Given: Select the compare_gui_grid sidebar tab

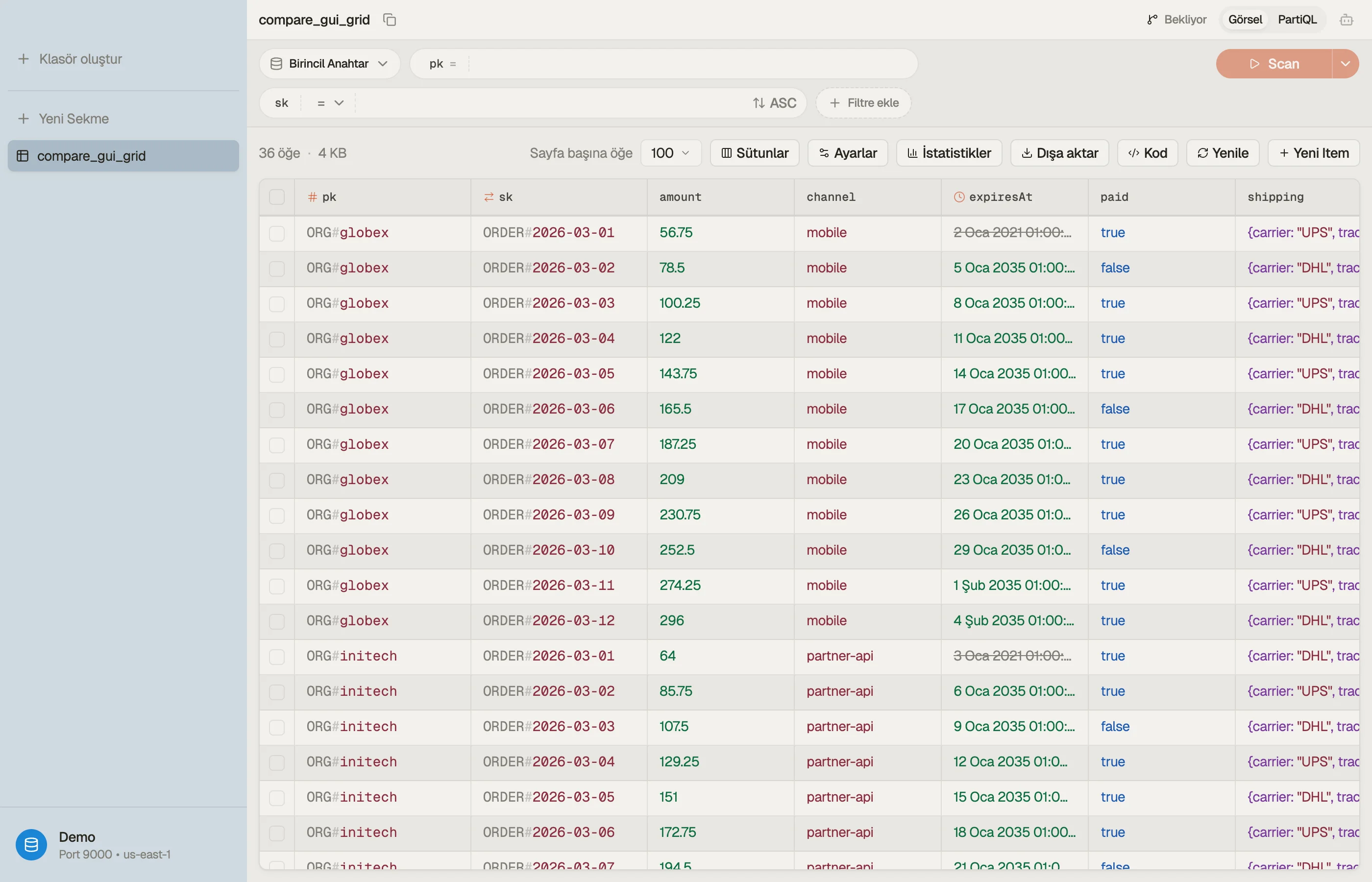Looking at the screenshot, I should click(123, 156).
